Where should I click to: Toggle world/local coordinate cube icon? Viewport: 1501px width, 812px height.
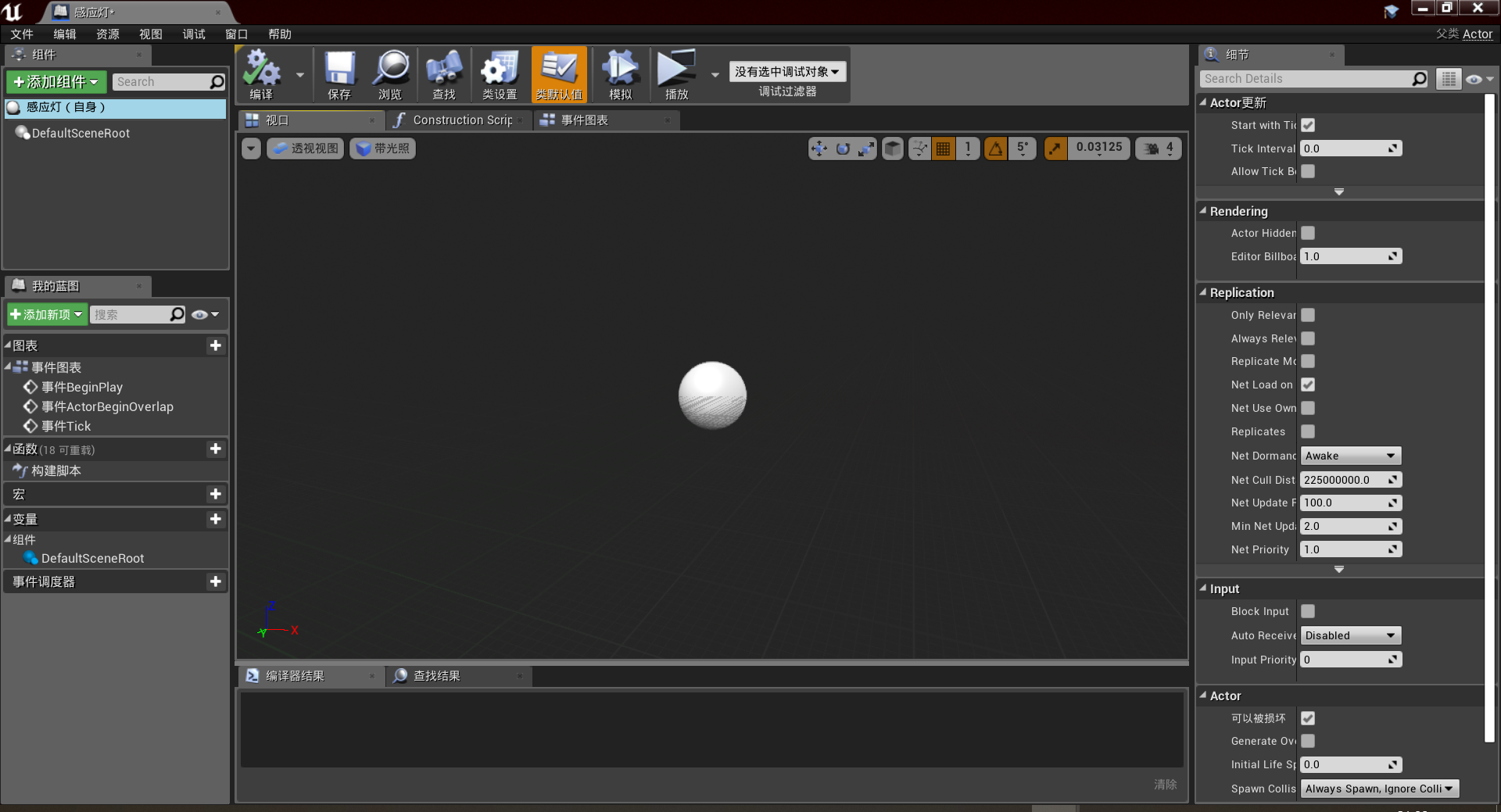pos(893,148)
